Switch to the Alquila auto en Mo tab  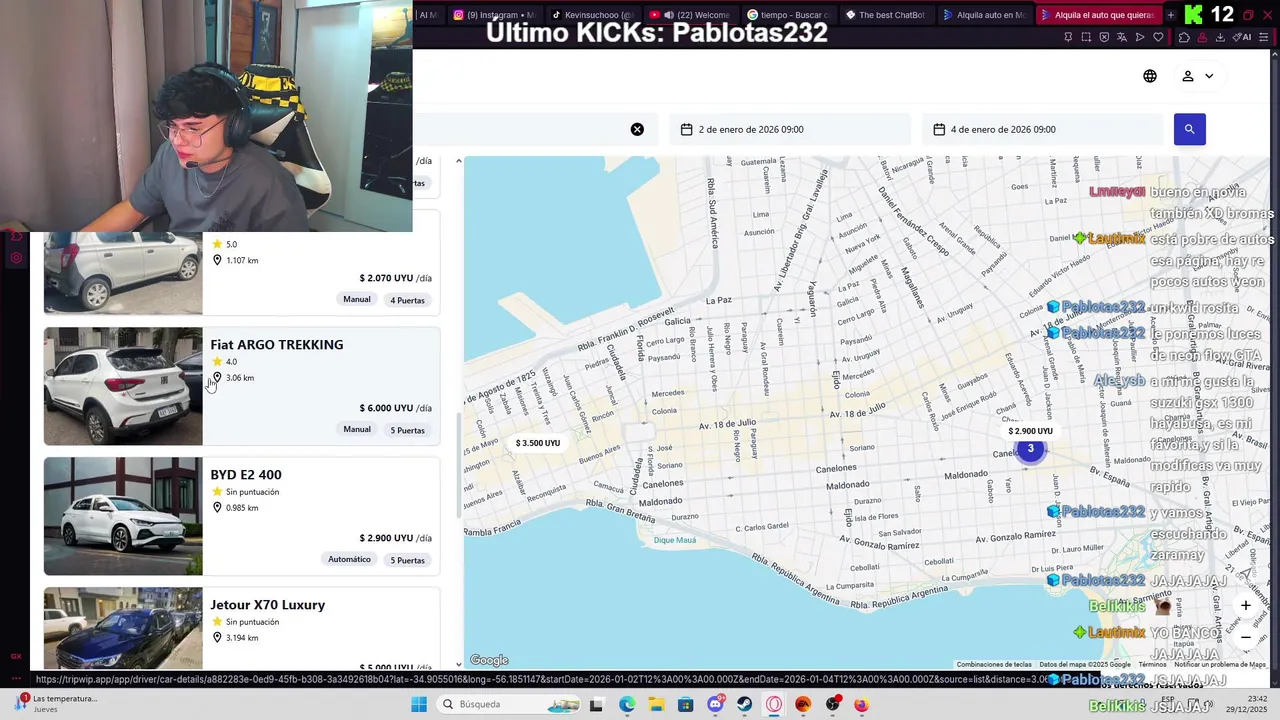coord(984,15)
